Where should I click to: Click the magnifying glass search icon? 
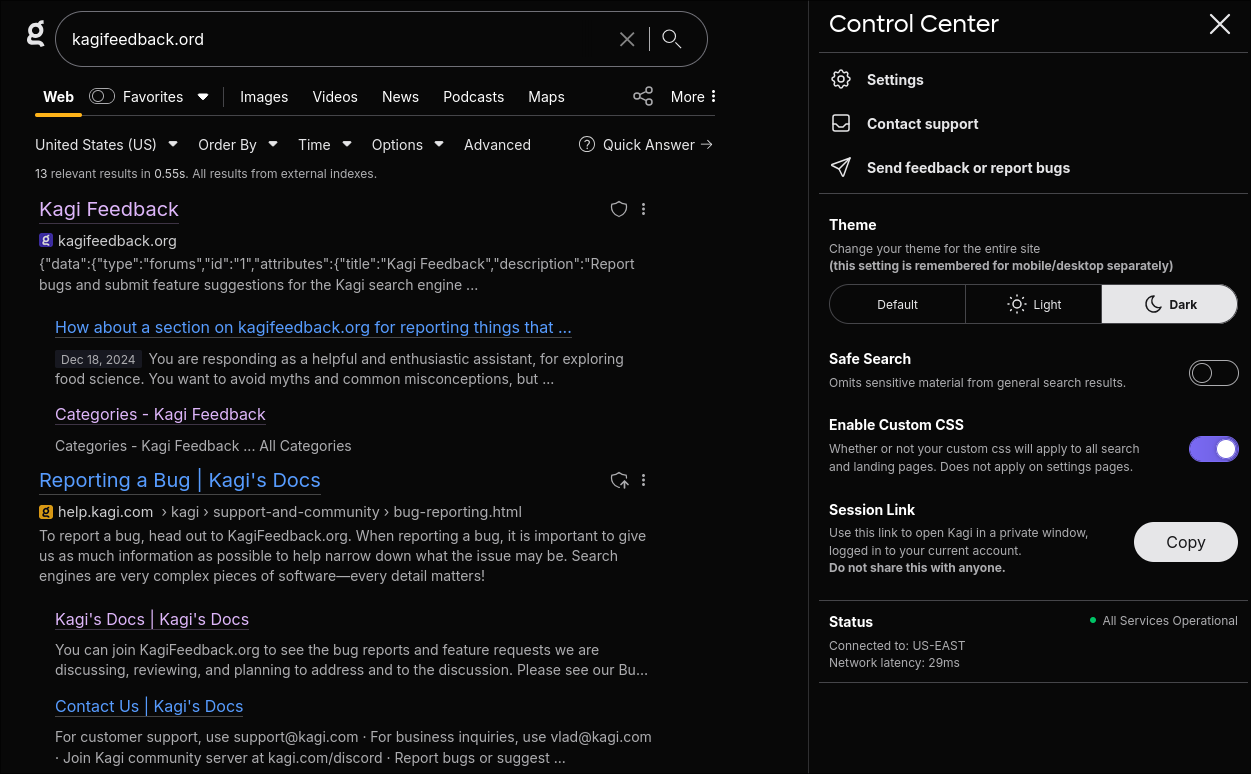pos(672,39)
